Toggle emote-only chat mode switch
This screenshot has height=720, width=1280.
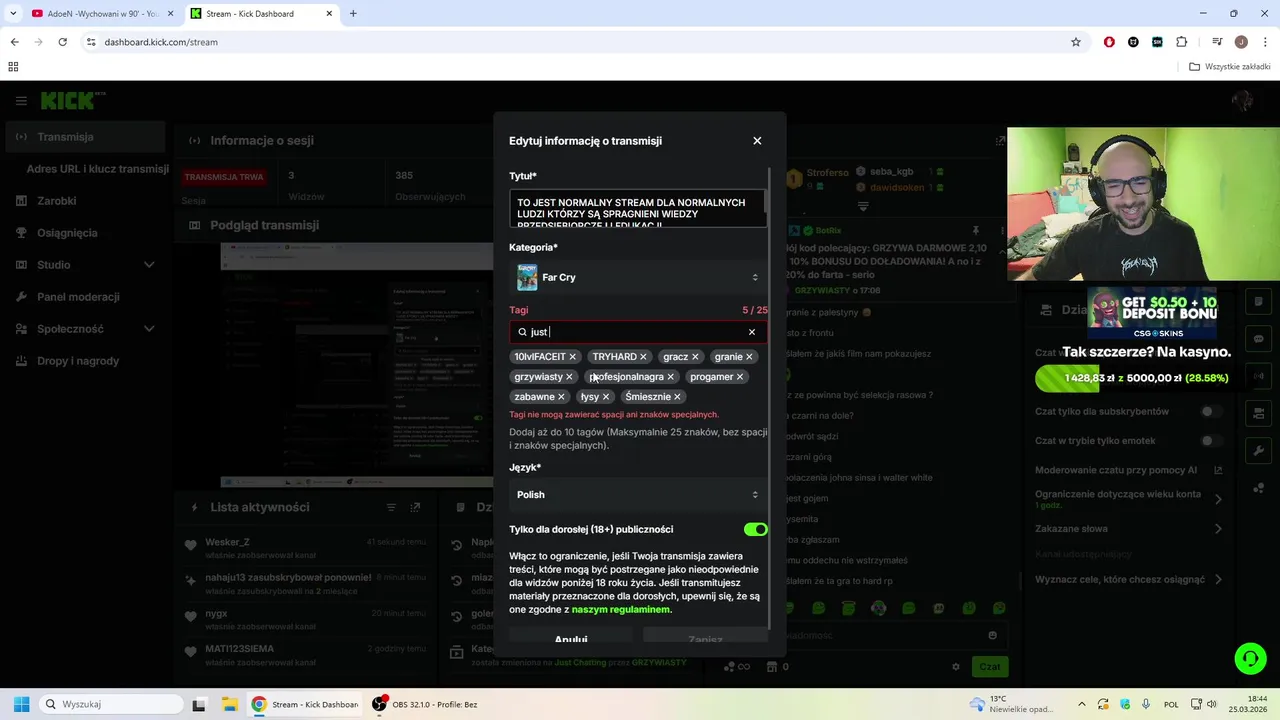(x=1211, y=441)
